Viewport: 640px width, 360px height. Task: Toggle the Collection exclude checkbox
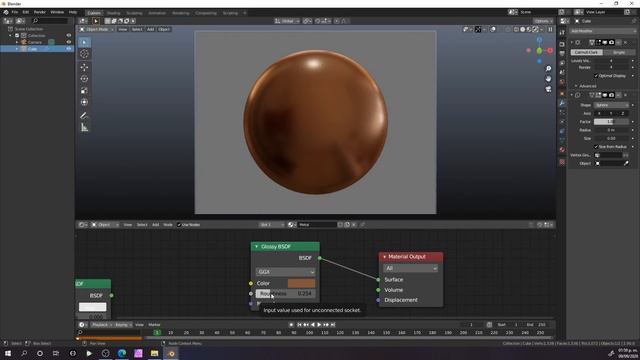17,36
